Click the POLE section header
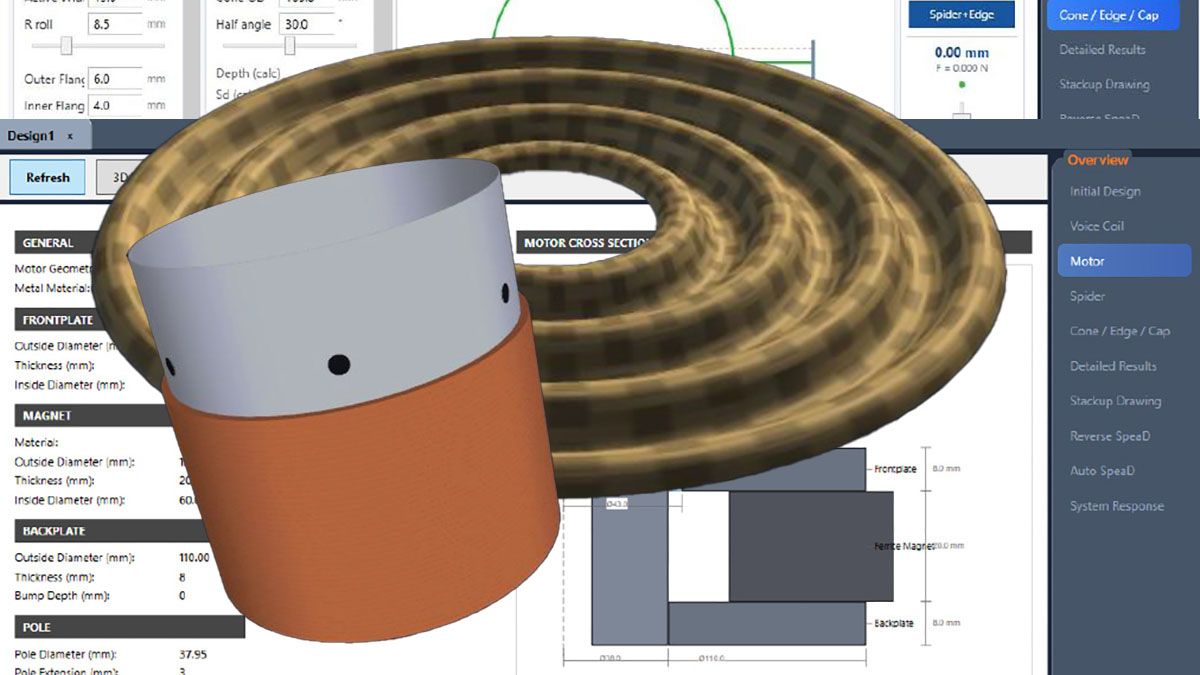The height and width of the screenshot is (675, 1200). [x=129, y=627]
